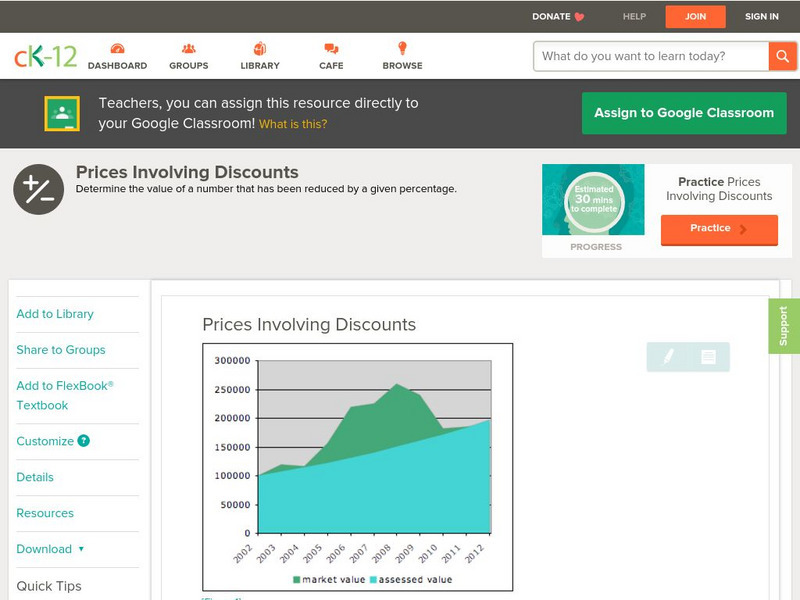Screen dimensions: 800x600
Task: Click the market value chart image
Action: (x=358, y=467)
